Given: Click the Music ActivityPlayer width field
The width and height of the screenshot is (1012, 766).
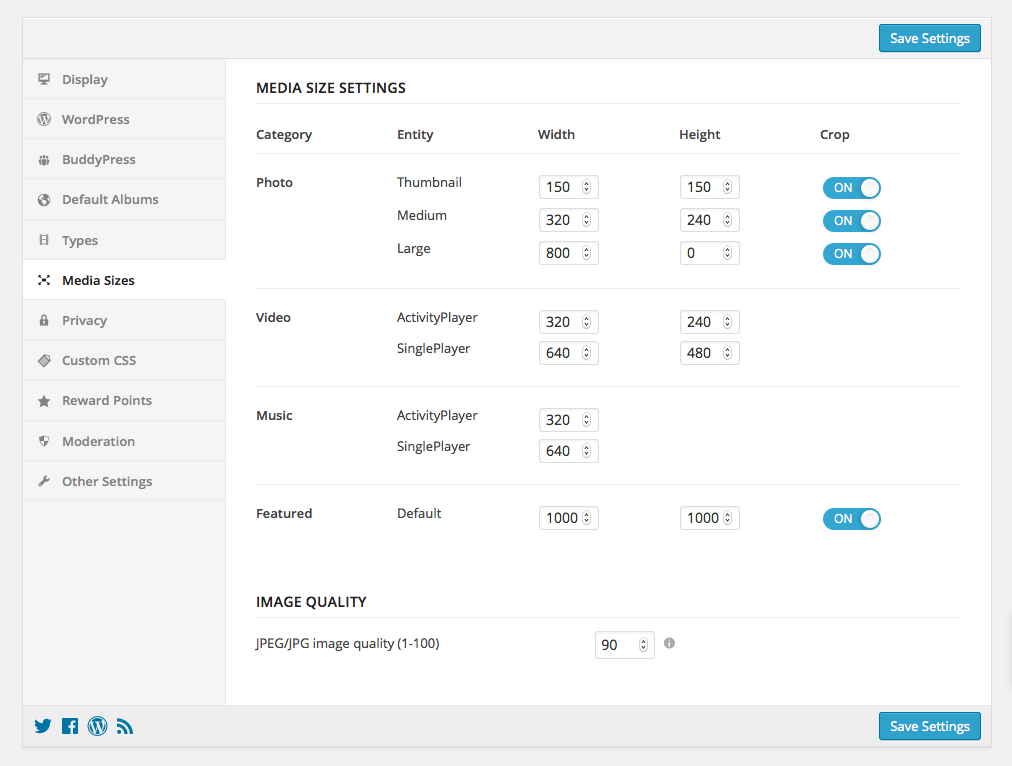Looking at the screenshot, I should [559, 420].
